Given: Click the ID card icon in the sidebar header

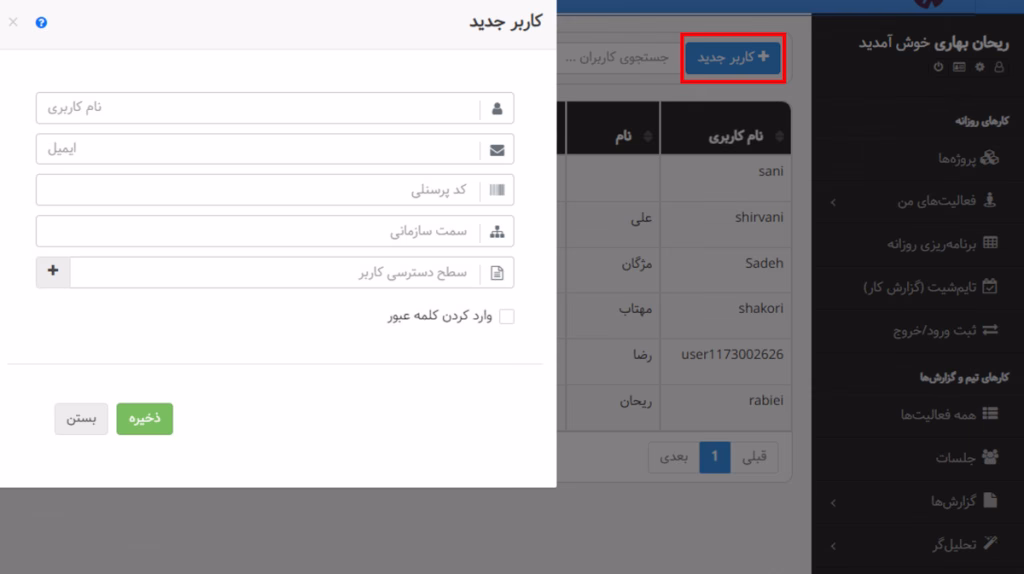Looking at the screenshot, I should tap(959, 67).
